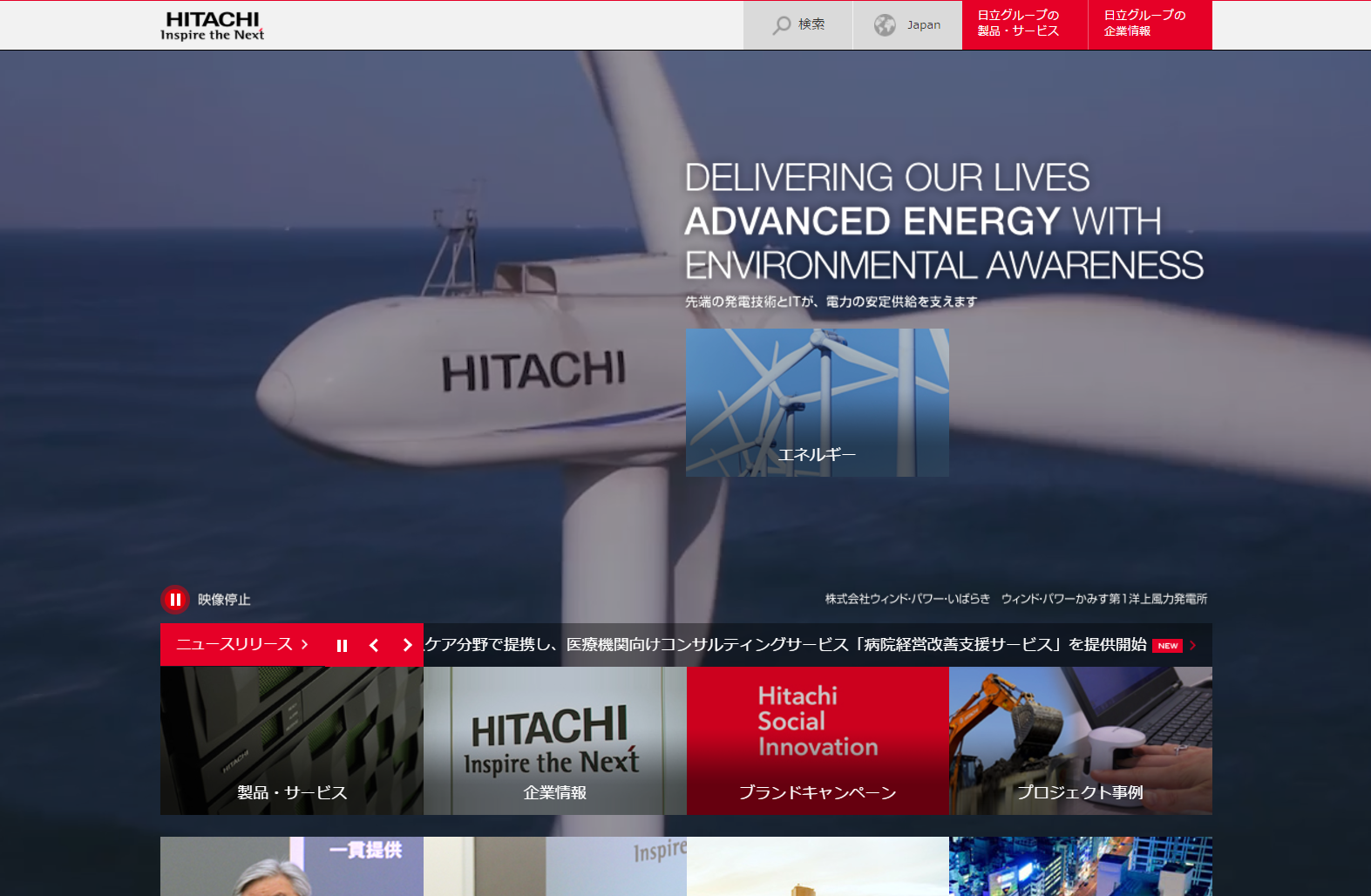Select the Japan region selector

907,25
